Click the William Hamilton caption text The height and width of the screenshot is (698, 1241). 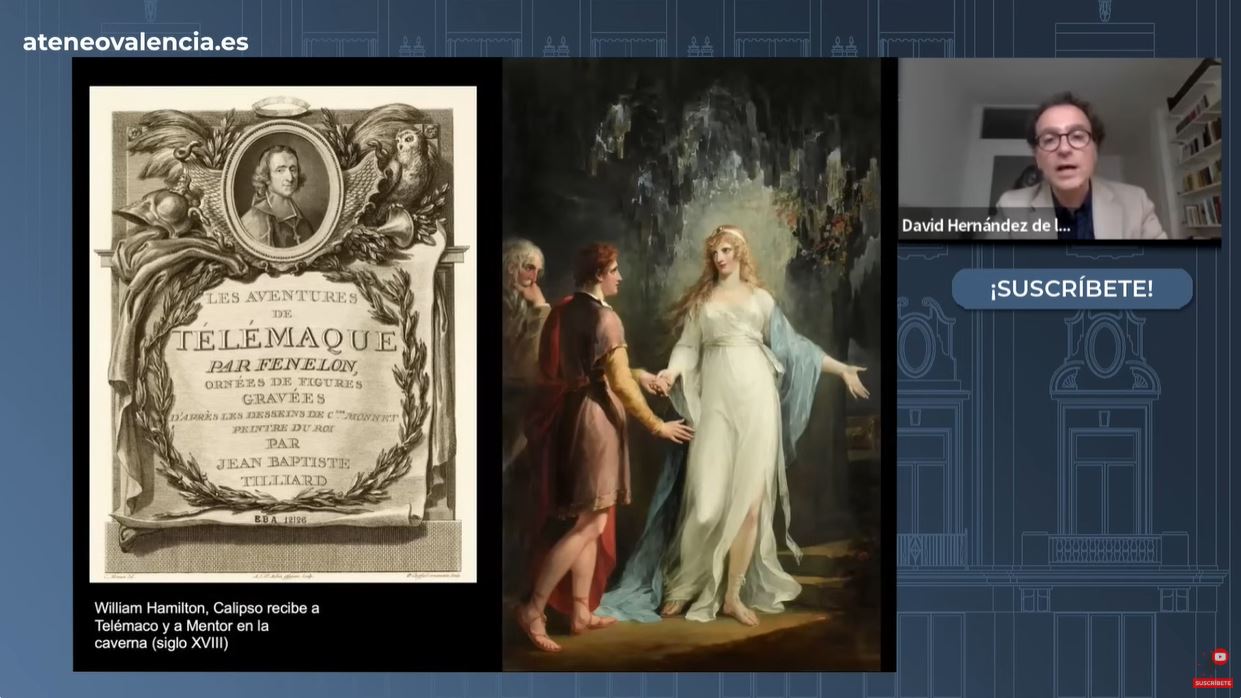pos(207,625)
